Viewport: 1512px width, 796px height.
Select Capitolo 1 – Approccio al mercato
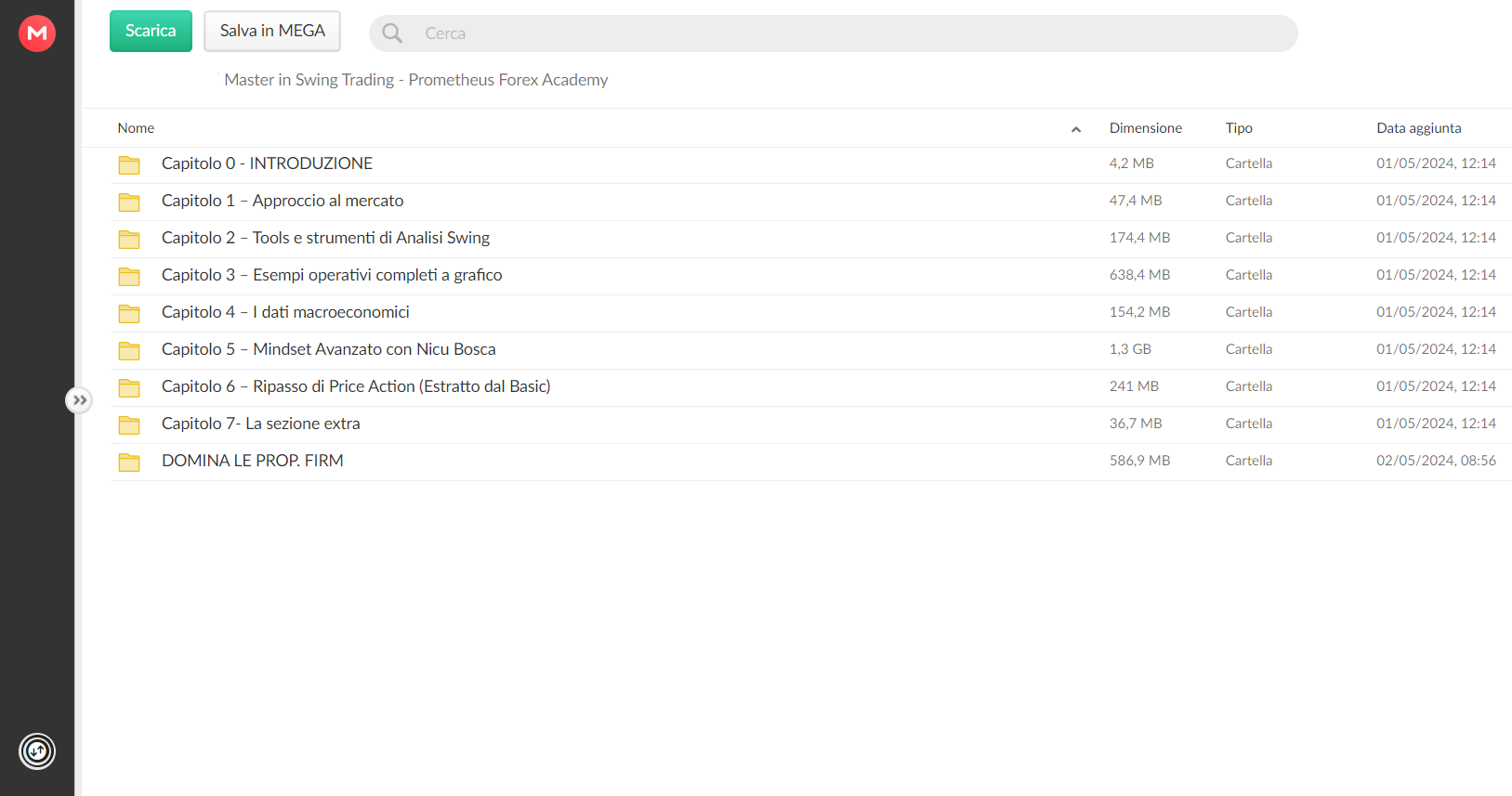click(x=283, y=201)
